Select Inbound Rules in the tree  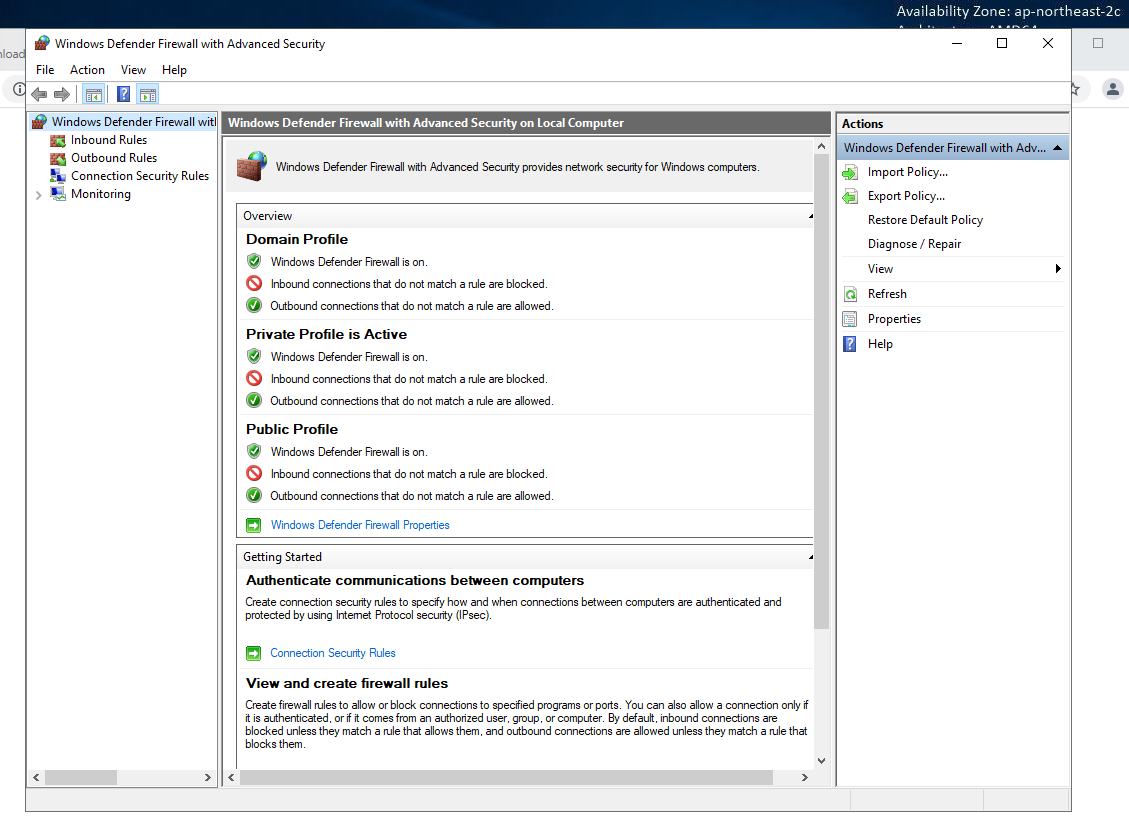coord(109,140)
